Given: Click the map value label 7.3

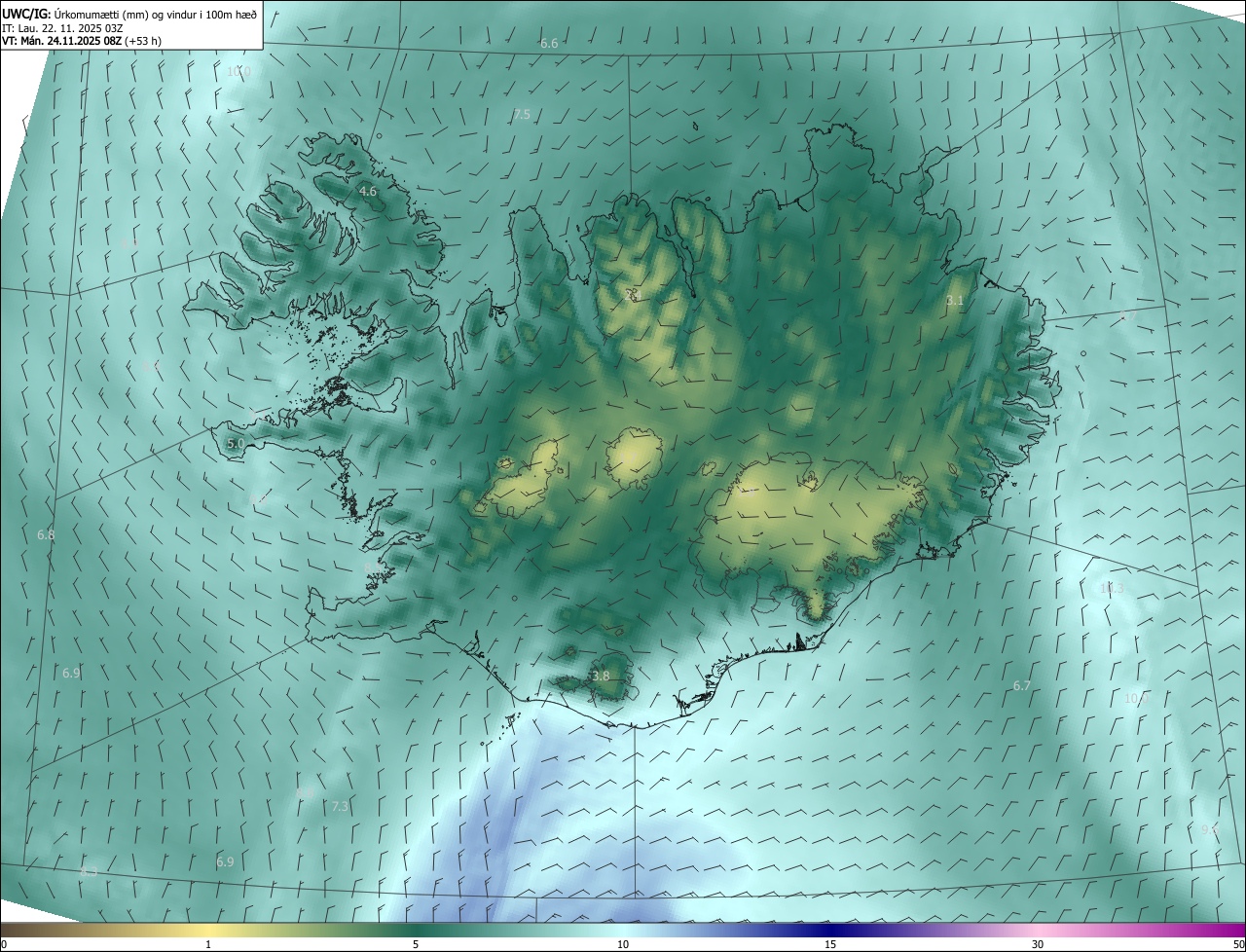Looking at the screenshot, I should tap(340, 807).
